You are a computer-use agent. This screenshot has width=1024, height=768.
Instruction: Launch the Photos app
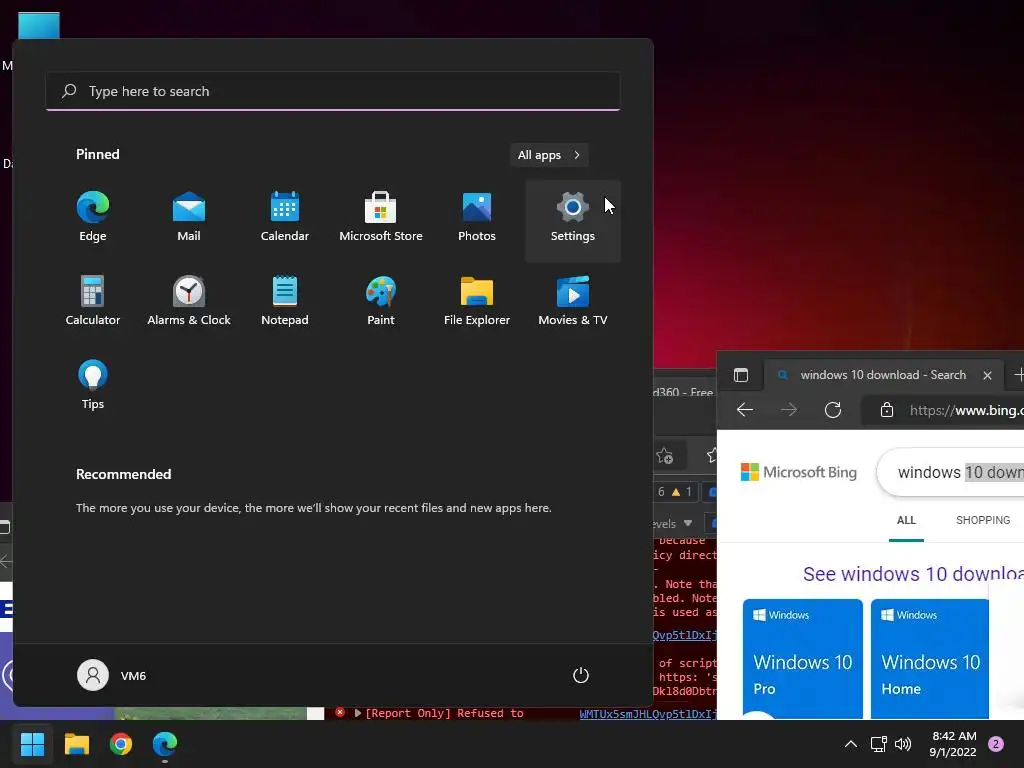click(477, 217)
